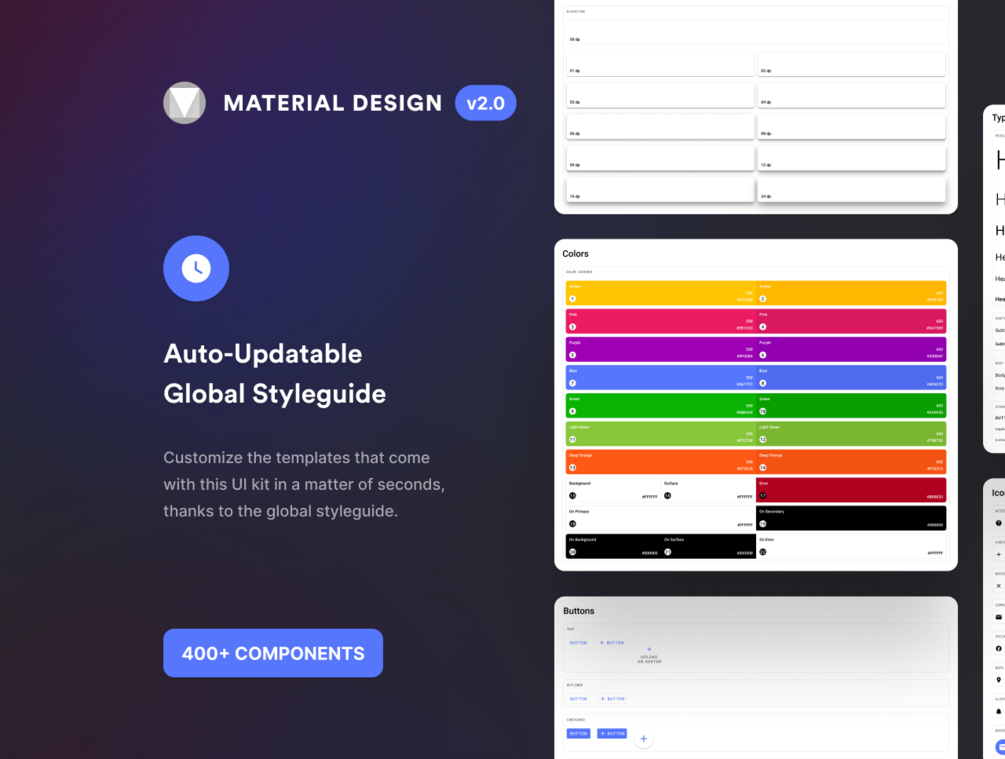The height and width of the screenshot is (759, 1005).
Task: Select the Blue 600 color swatch
Action: pos(851,378)
